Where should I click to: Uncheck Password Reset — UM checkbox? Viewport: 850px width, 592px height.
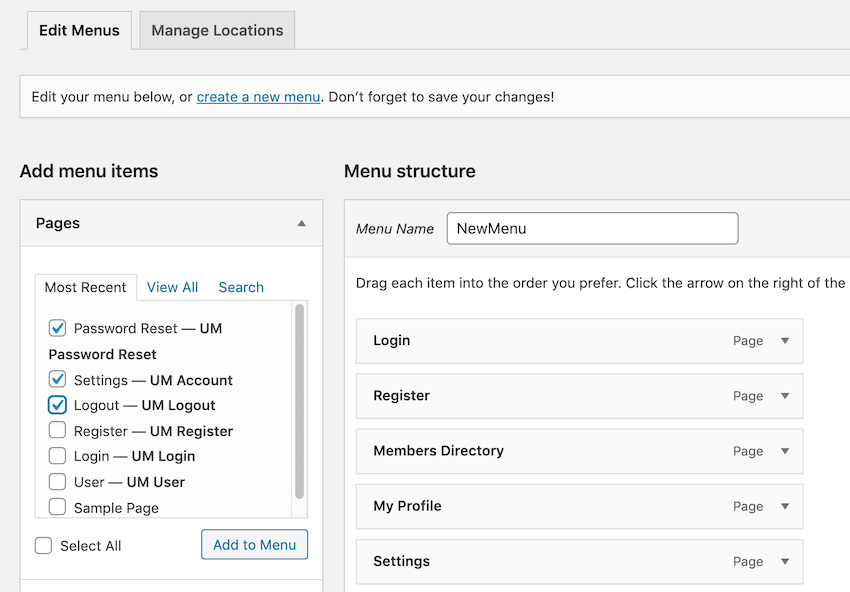point(58,328)
